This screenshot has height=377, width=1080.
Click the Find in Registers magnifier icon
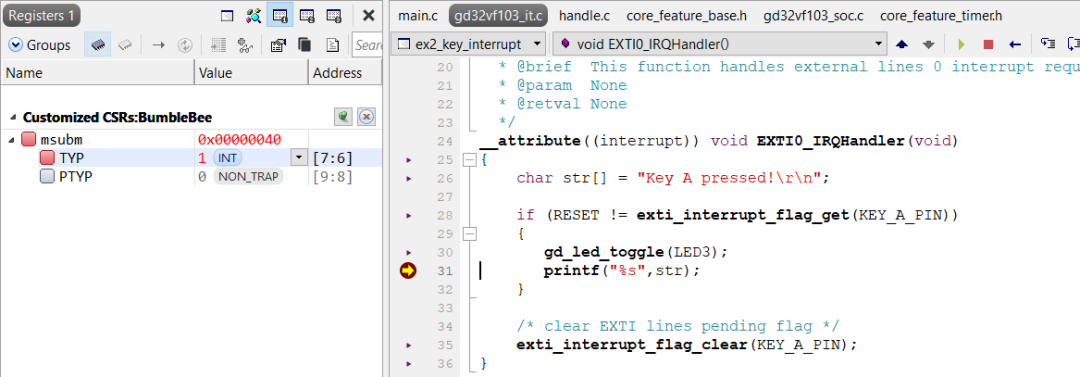pyautogui.click(x=253, y=15)
